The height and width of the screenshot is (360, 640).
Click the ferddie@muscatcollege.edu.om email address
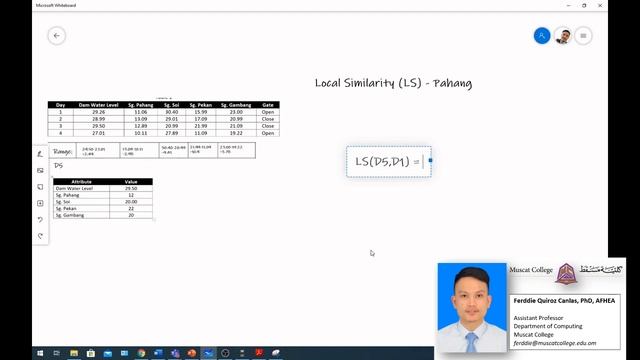coord(555,343)
